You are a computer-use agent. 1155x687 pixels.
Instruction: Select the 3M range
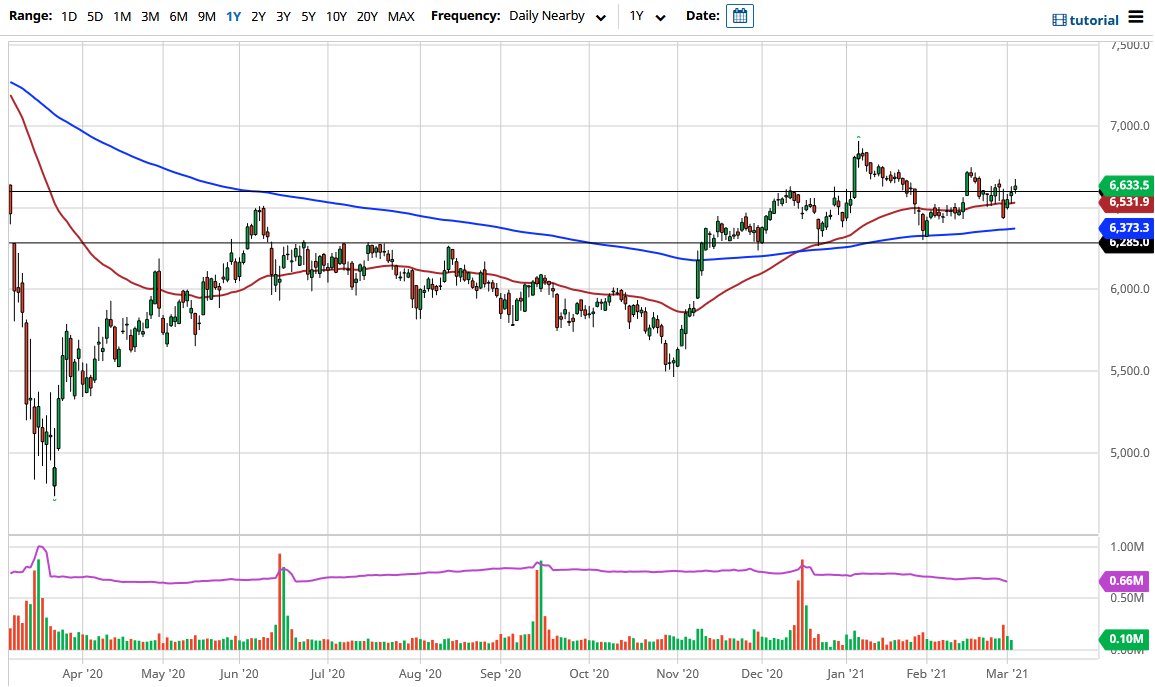click(x=151, y=16)
